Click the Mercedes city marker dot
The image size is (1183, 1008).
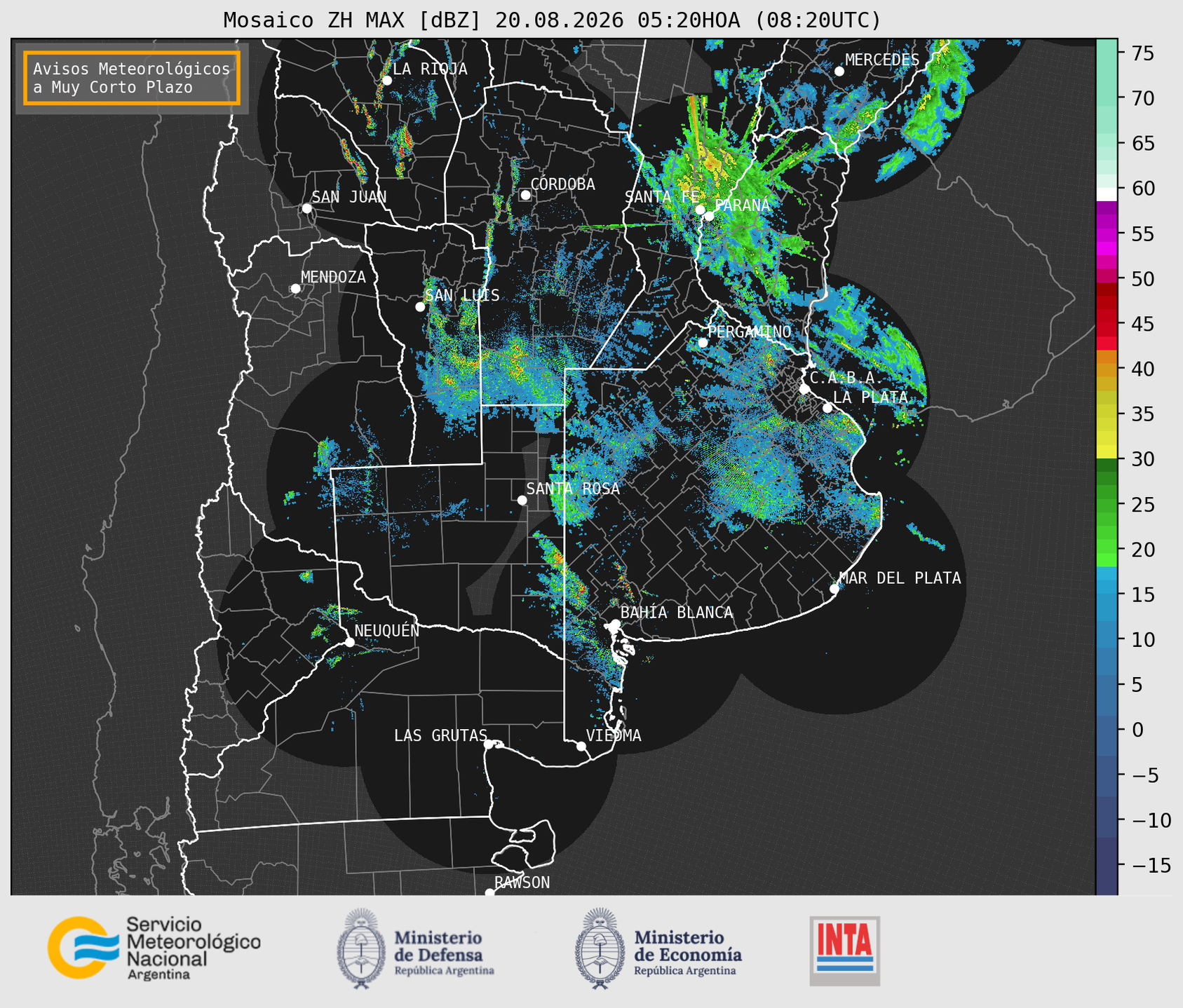pyautogui.click(x=839, y=71)
